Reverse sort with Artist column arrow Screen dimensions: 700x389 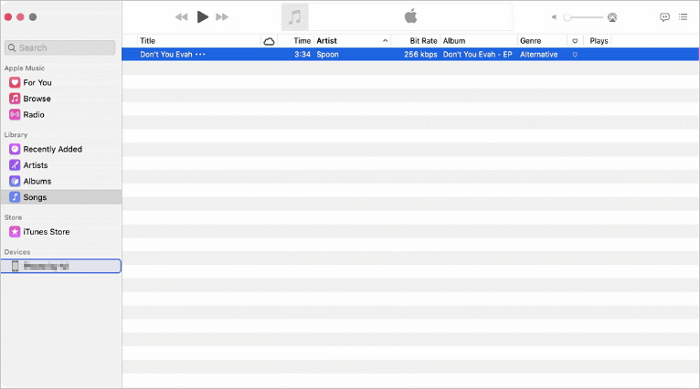[x=385, y=41]
